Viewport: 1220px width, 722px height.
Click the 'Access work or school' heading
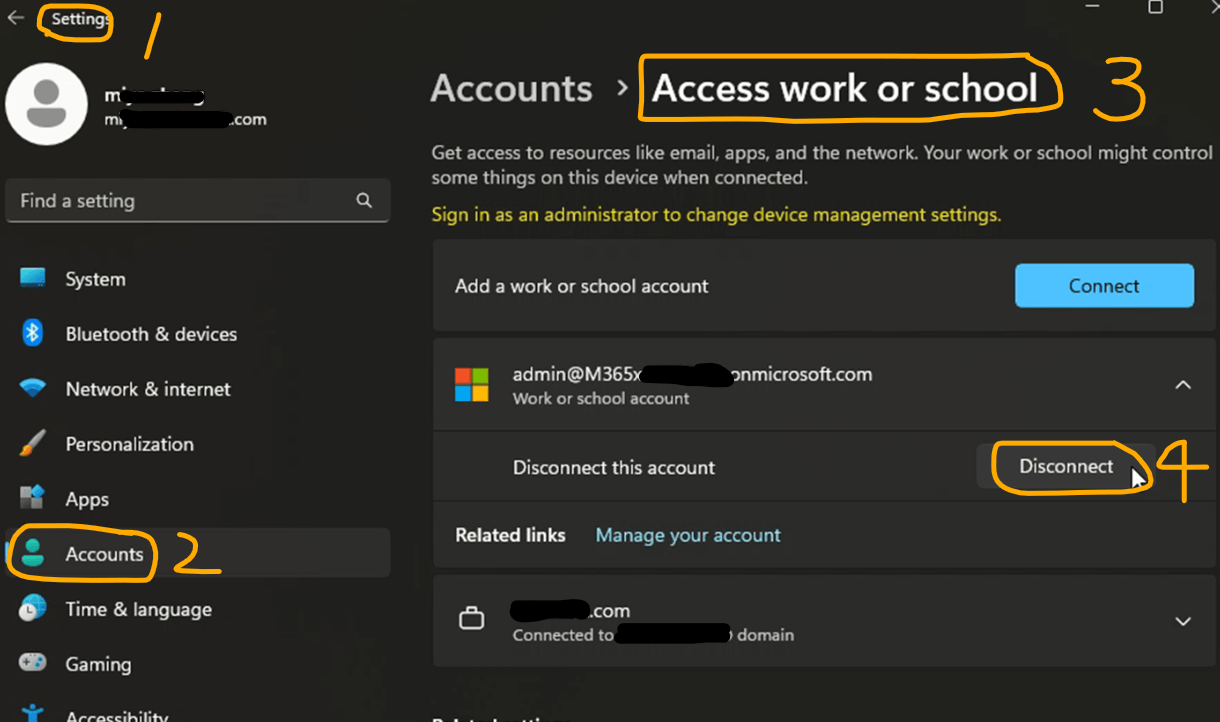pos(845,89)
